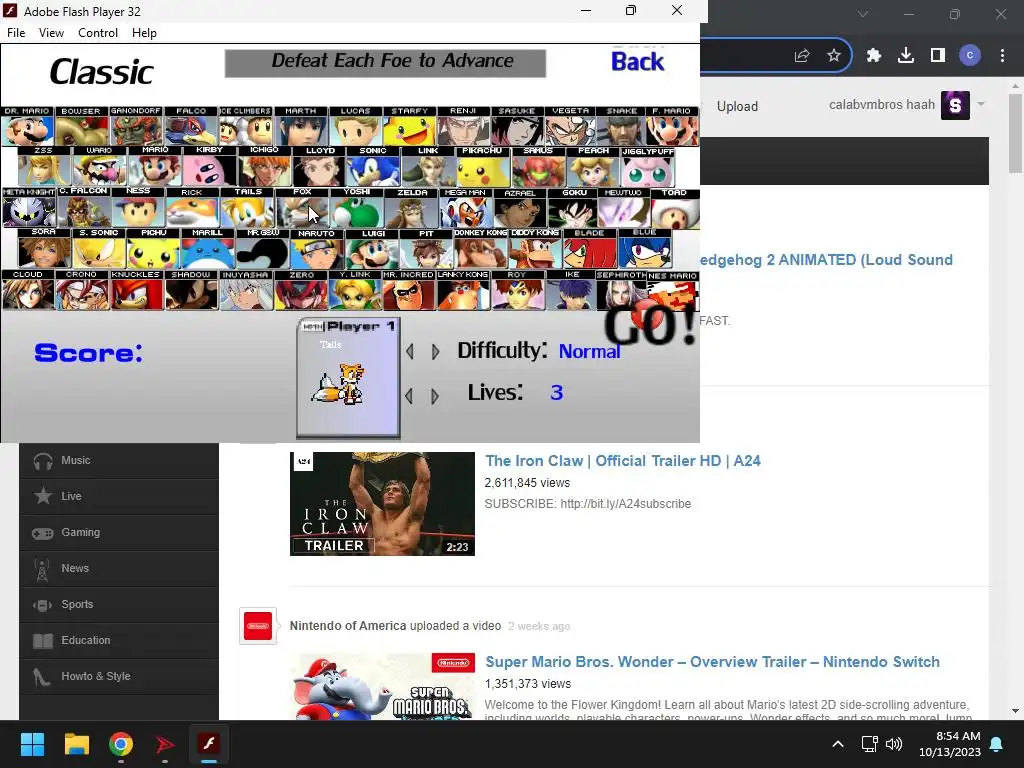Open Chrome extensions puzzle icon
Image resolution: width=1024 pixels, height=768 pixels.
874,56
